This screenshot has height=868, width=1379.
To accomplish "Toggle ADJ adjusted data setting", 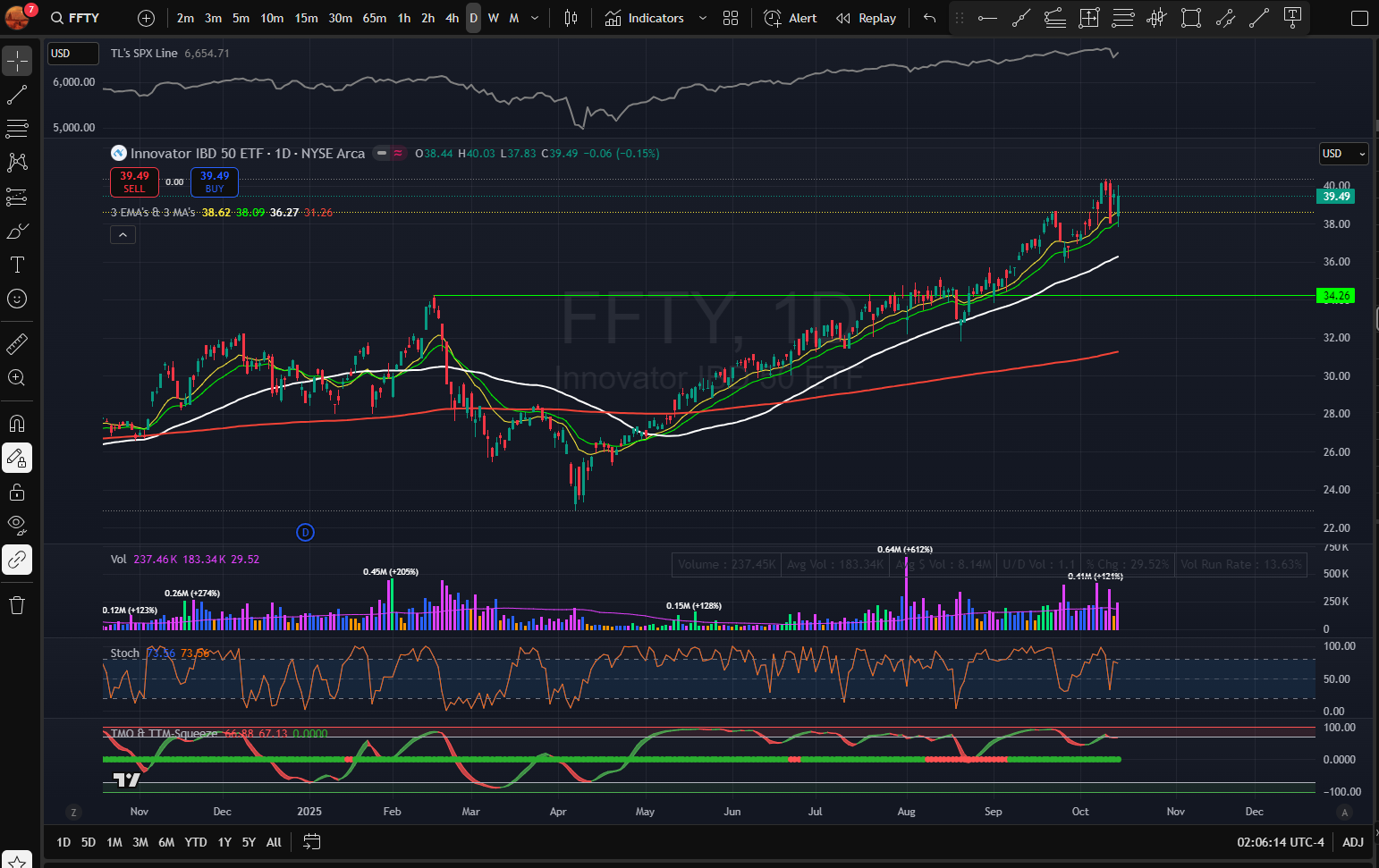I will click(1353, 842).
